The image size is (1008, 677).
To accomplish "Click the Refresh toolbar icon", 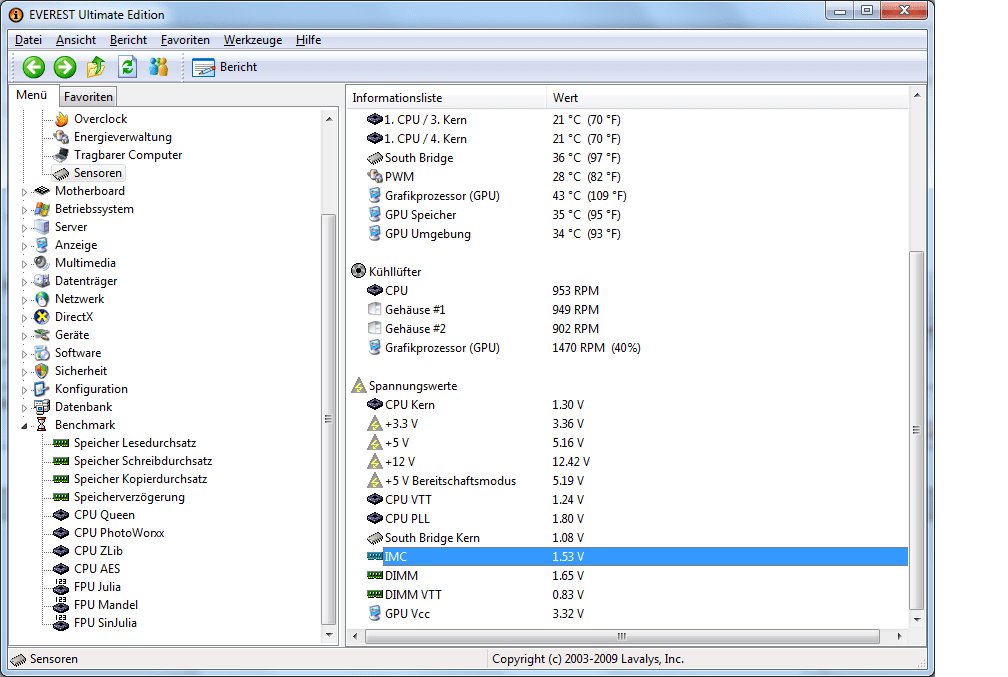I will click(x=127, y=66).
